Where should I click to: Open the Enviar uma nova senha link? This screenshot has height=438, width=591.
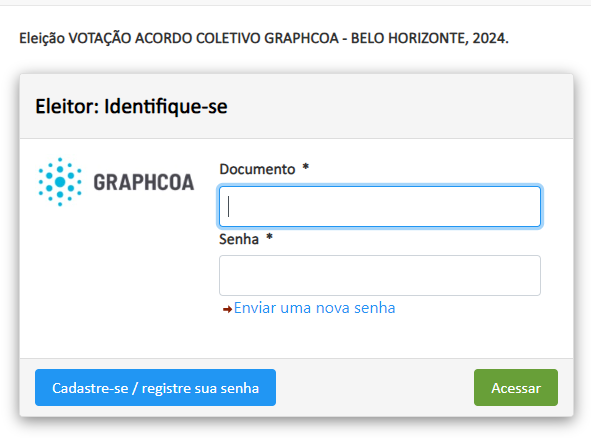(x=314, y=308)
